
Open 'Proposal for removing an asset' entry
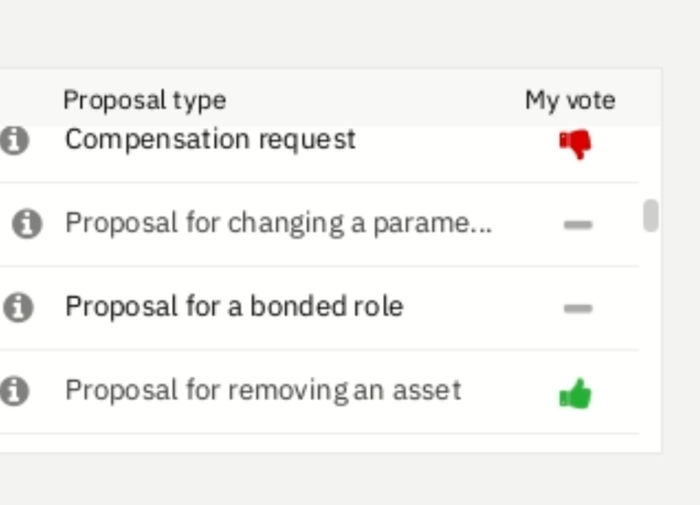click(263, 390)
